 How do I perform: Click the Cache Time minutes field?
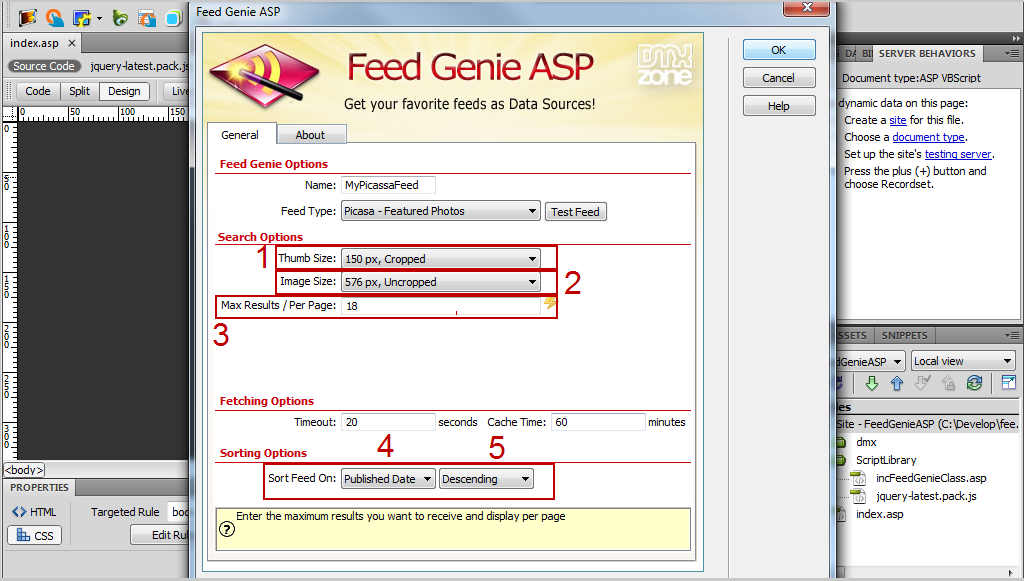tap(598, 422)
